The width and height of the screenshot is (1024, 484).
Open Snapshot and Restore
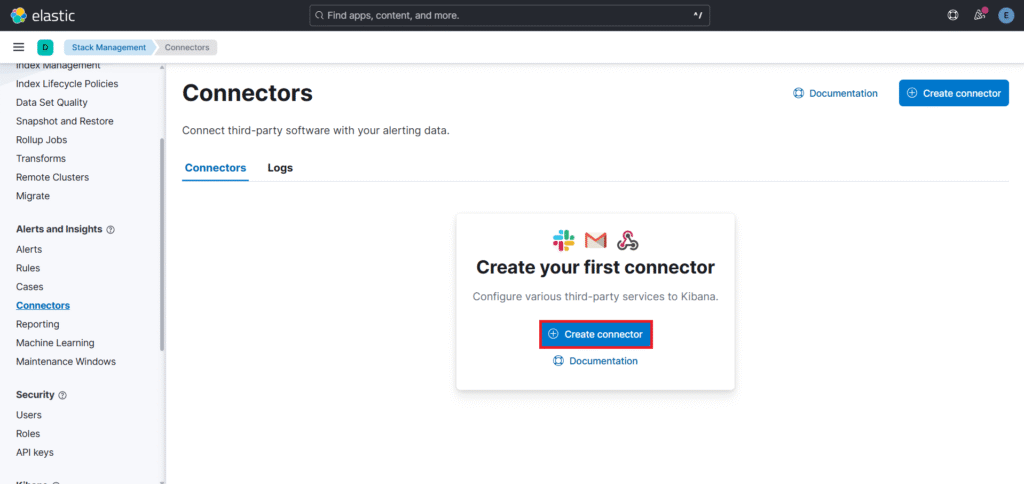coord(65,121)
